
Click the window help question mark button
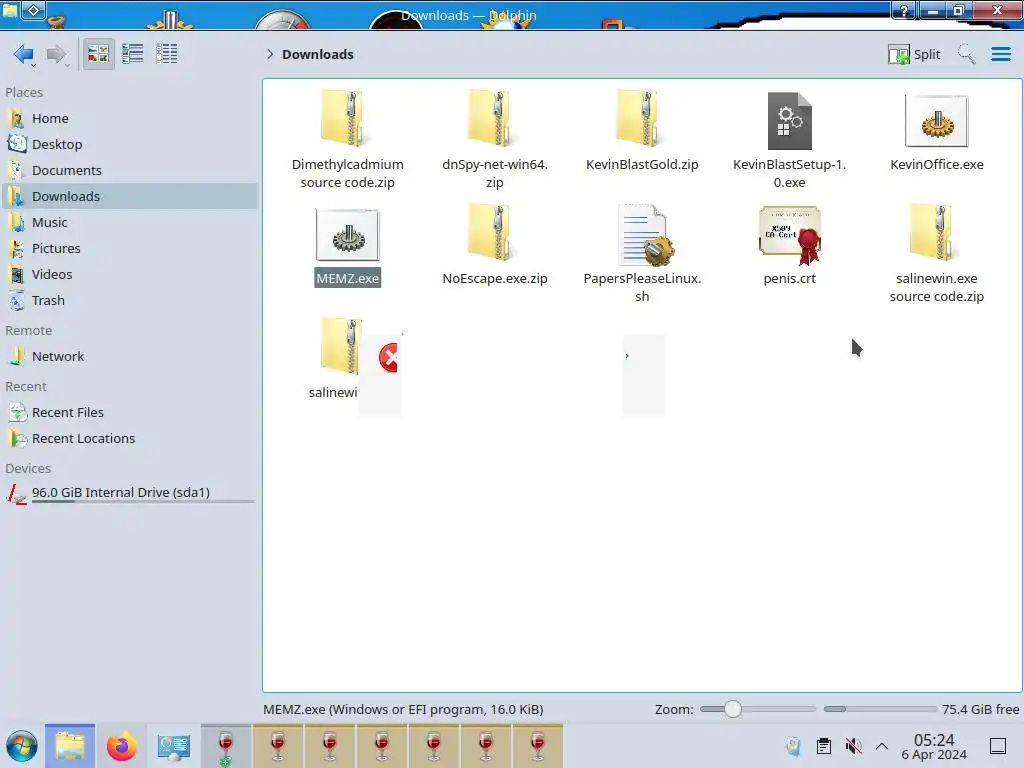(904, 10)
